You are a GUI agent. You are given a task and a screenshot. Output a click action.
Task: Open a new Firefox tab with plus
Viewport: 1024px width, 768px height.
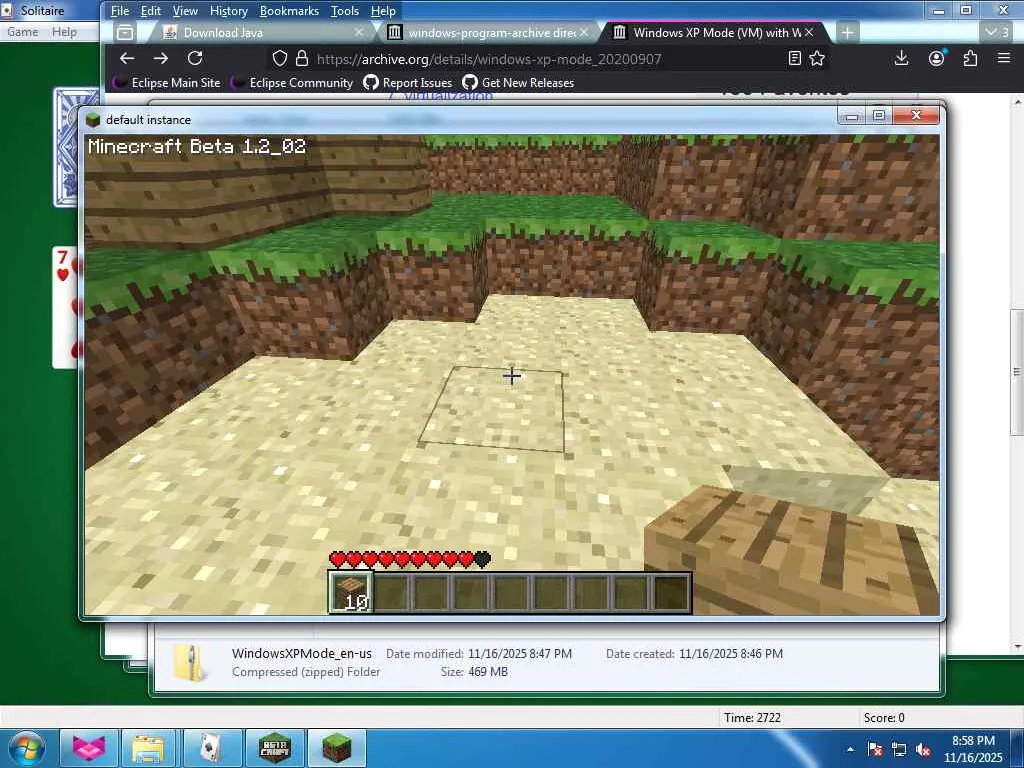pyautogui.click(x=847, y=33)
